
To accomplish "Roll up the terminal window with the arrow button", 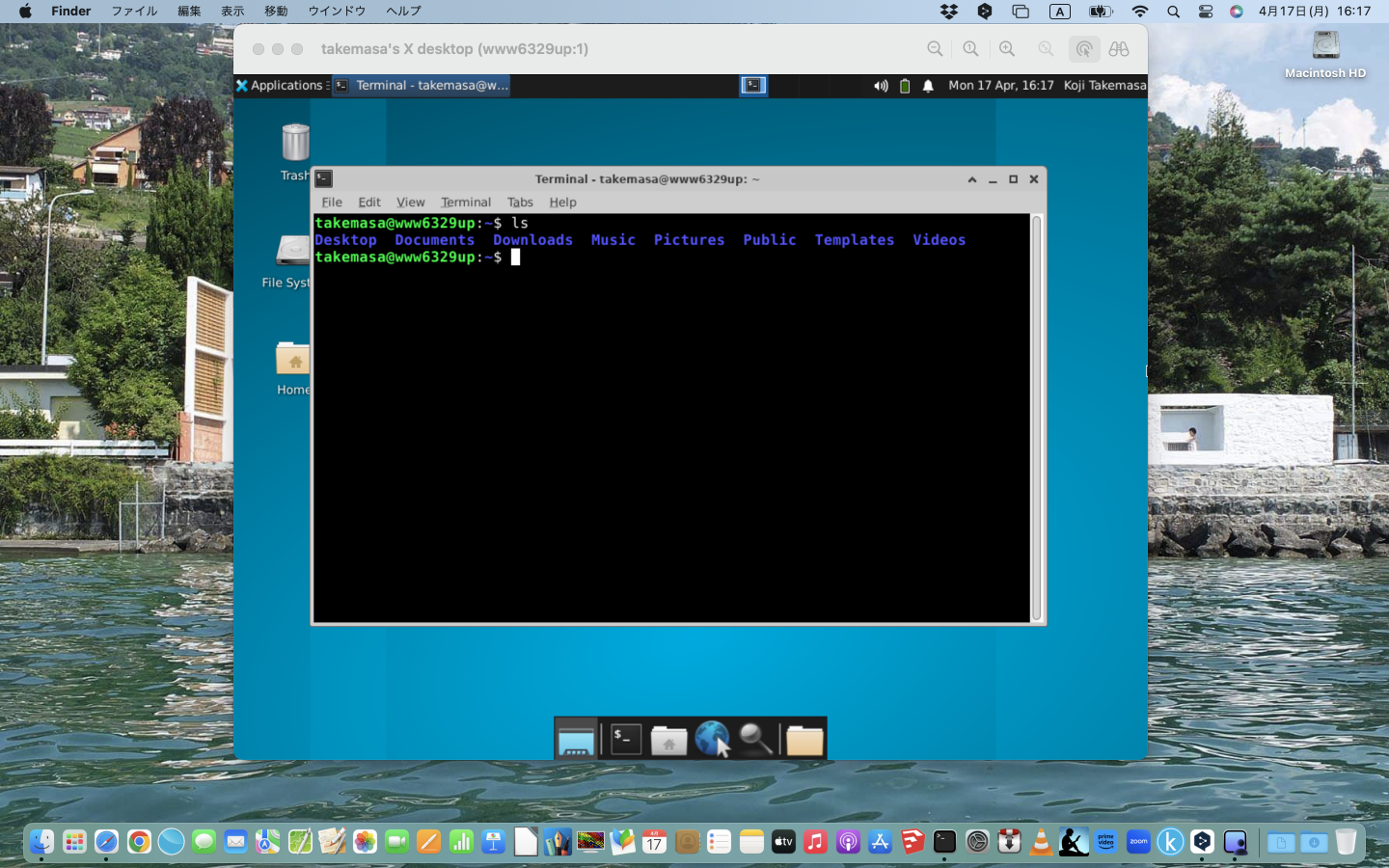I will click(x=972, y=179).
